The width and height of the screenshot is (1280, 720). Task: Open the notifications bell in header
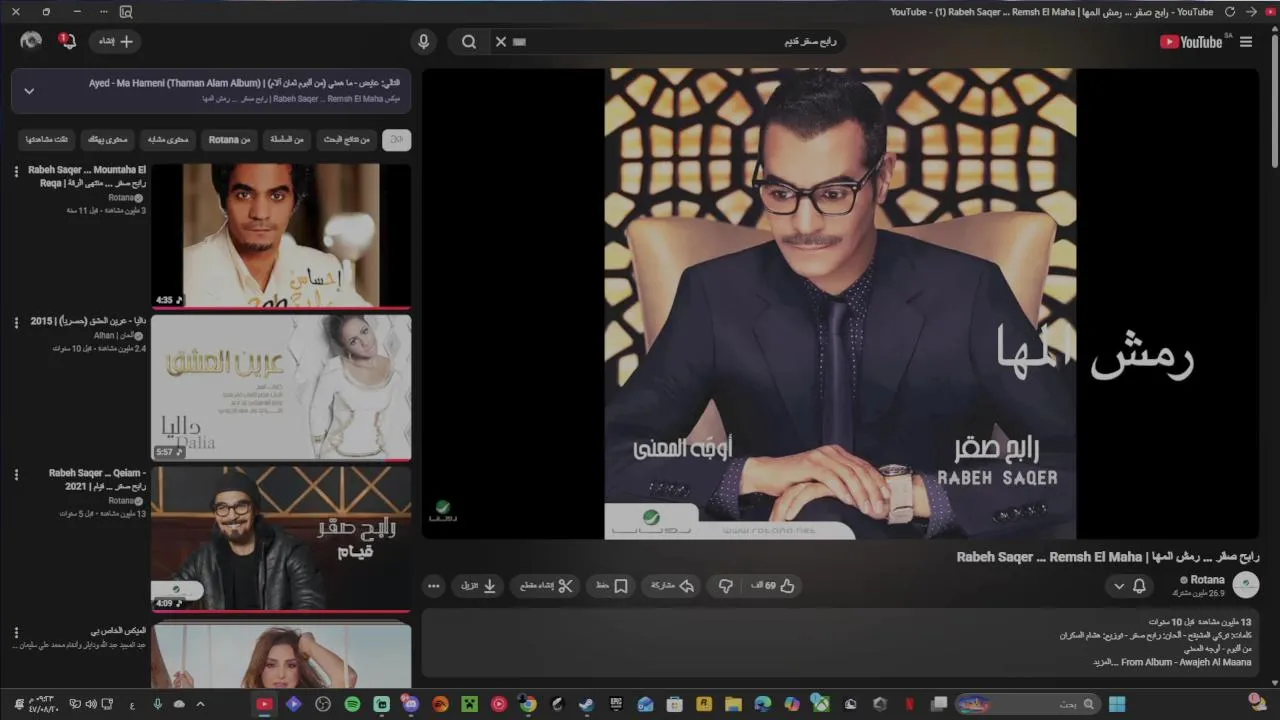(x=67, y=41)
